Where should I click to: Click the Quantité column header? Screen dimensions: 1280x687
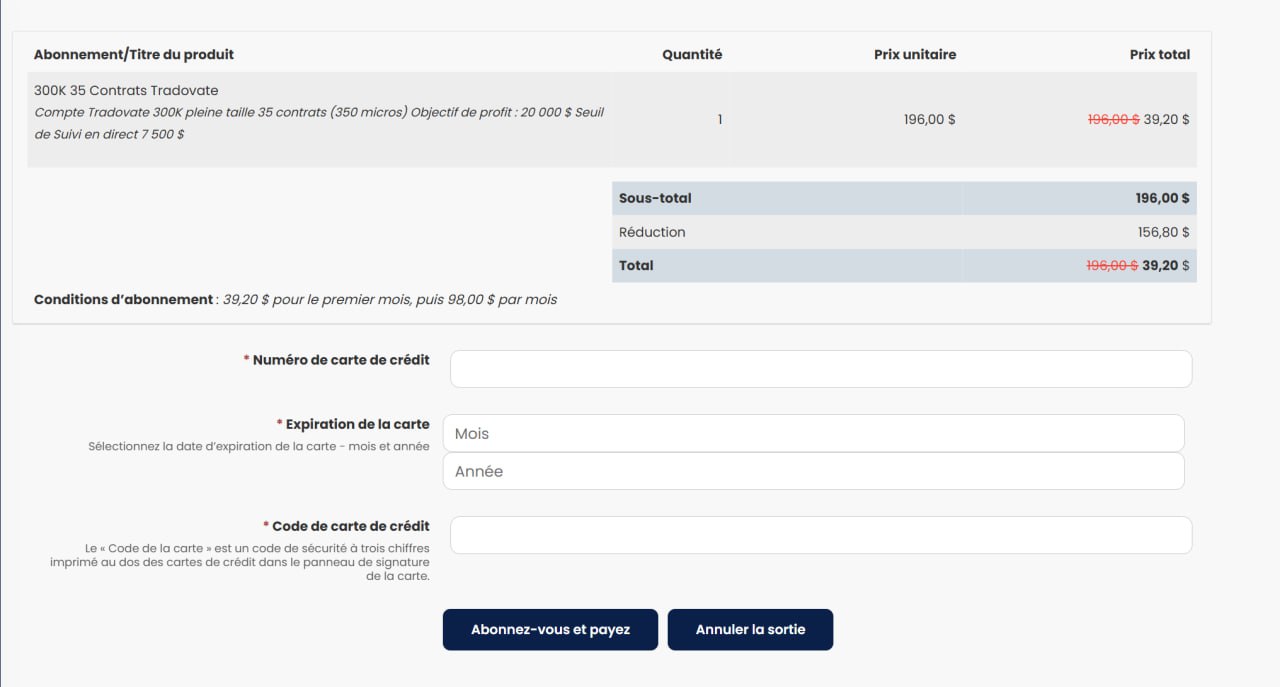[x=692, y=54]
